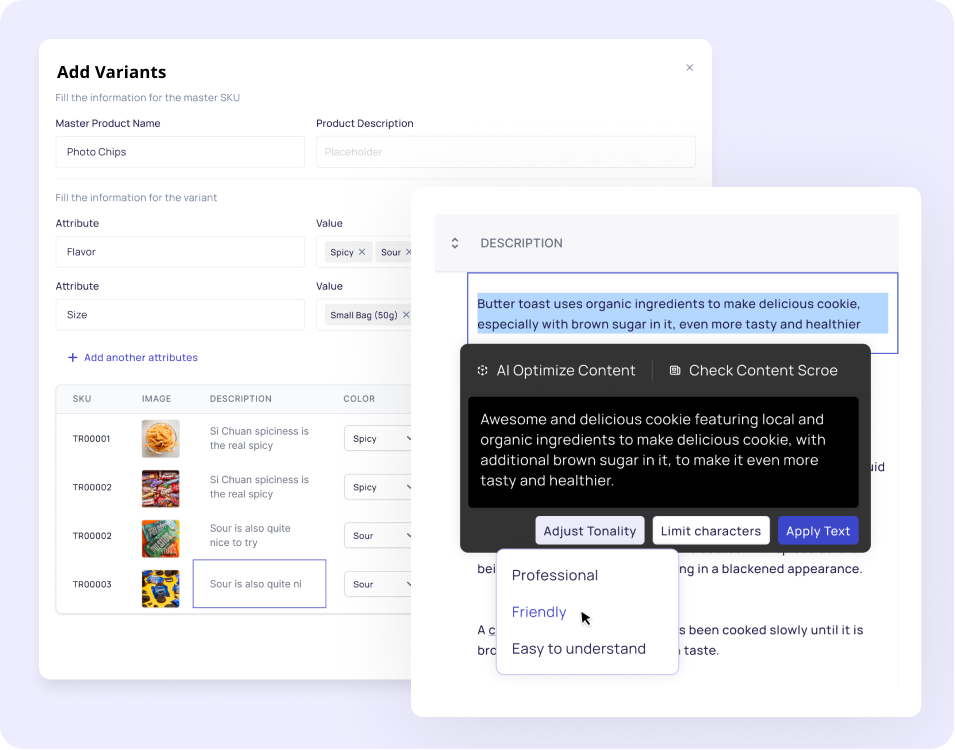Screen dimensions: 955x750
Task: Click the AI Optimize Content sparkle icon
Action: point(482,370)
